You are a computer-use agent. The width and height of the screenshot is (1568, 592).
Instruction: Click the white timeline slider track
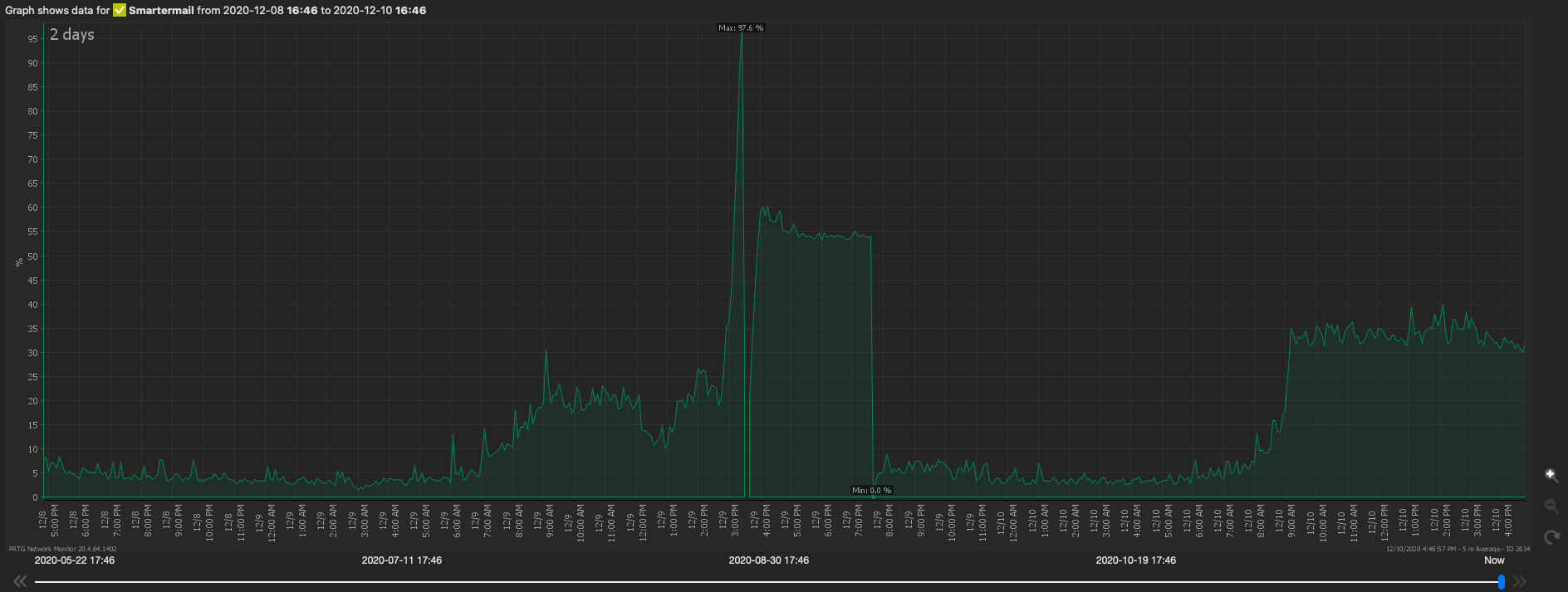pyautogui.click(x=747, y=582)
